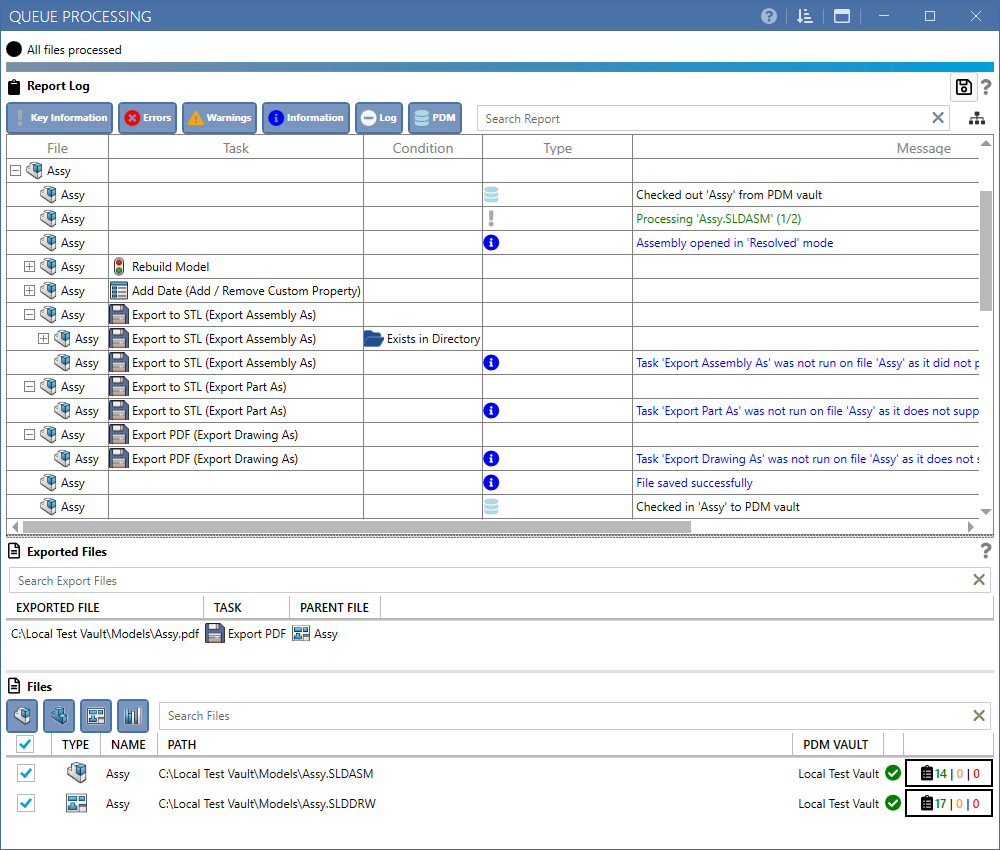
Task: Click the save report log icon
Action: (963, 87)
